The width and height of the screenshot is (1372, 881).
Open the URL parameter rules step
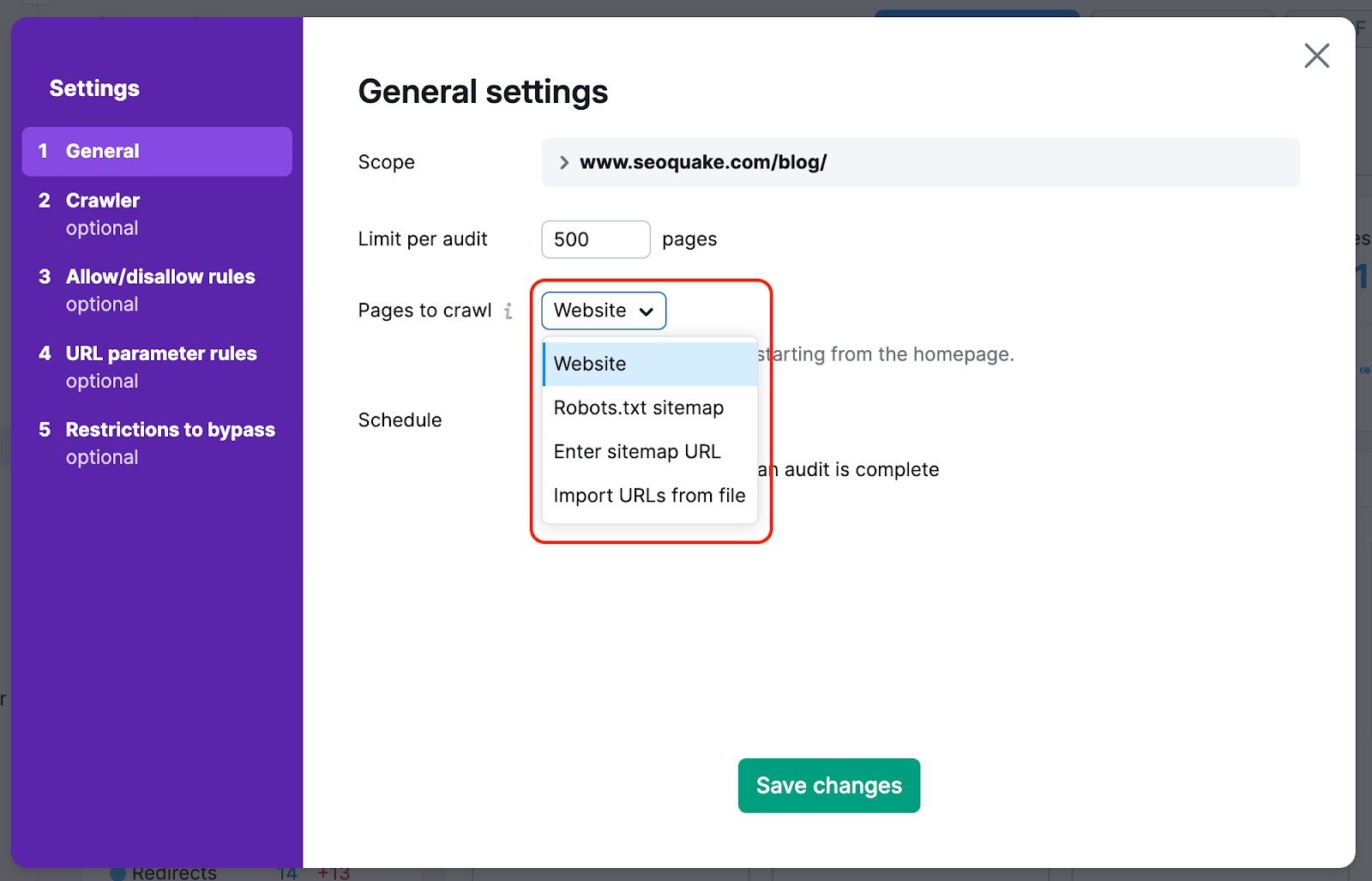[161, 353]
